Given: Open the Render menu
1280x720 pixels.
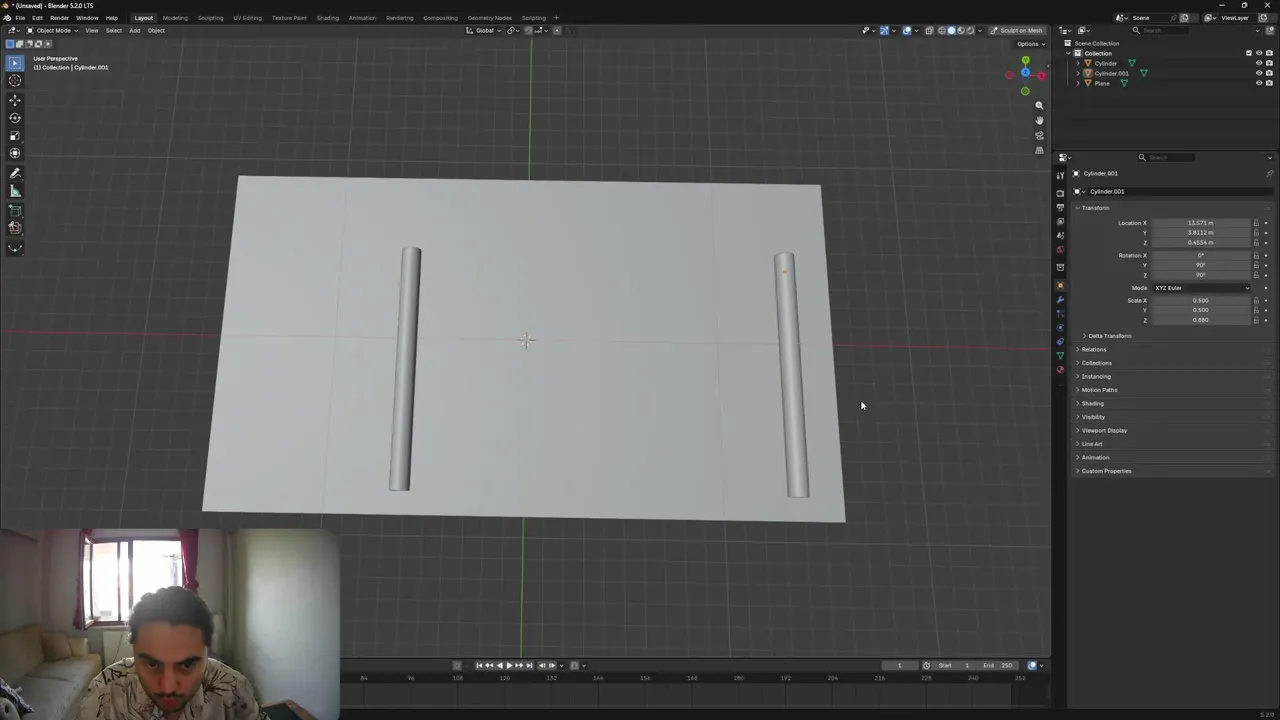Looking at the screenshot, I should [59, 18].
